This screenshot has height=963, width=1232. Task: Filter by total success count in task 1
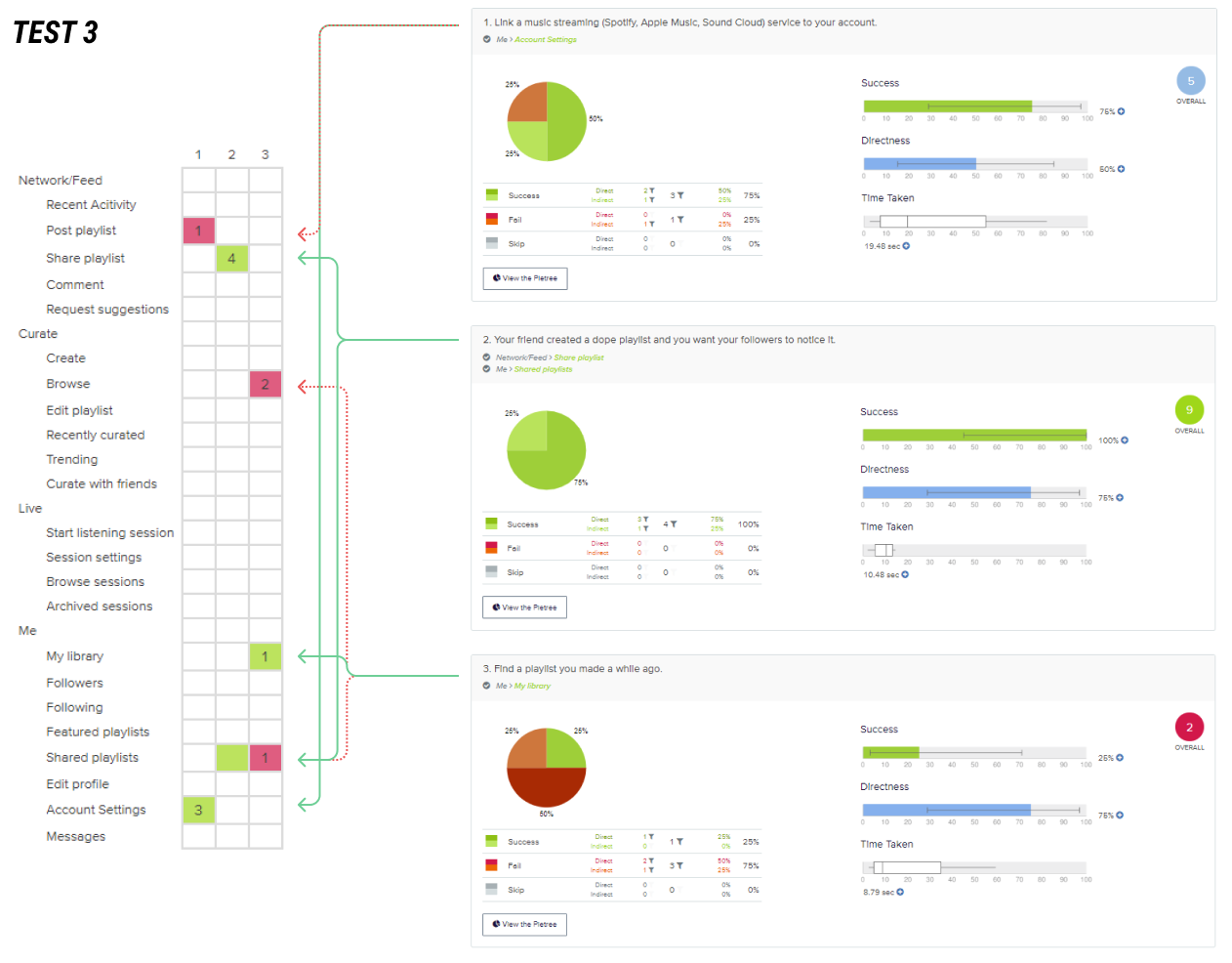[x=680, y=195]
